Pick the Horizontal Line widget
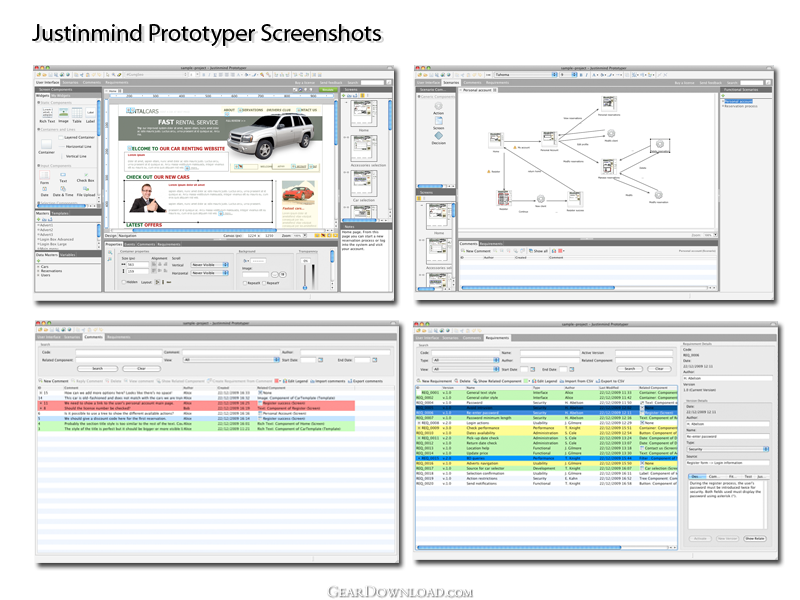This screenshot has height=600, width=800. point(77,146)
